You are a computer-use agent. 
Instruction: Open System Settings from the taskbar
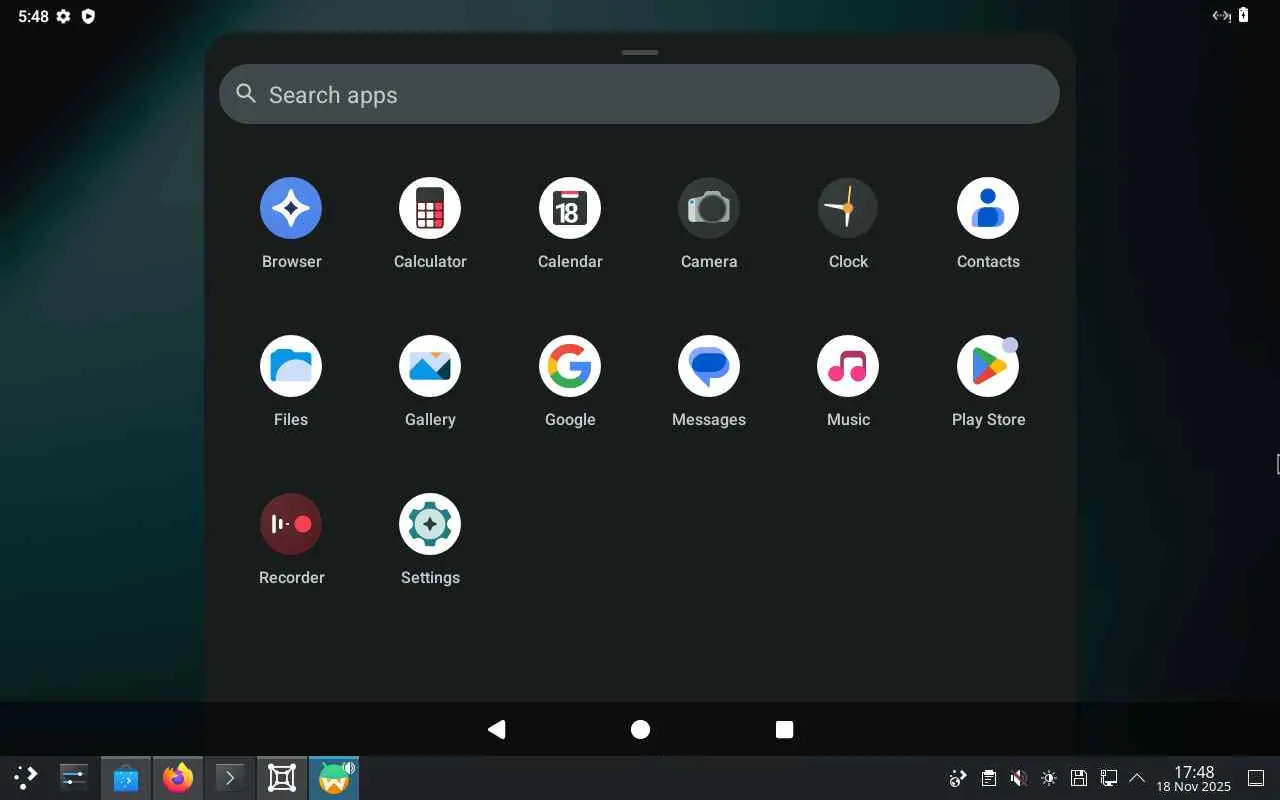pyautogui.click(x=74, y=777)
